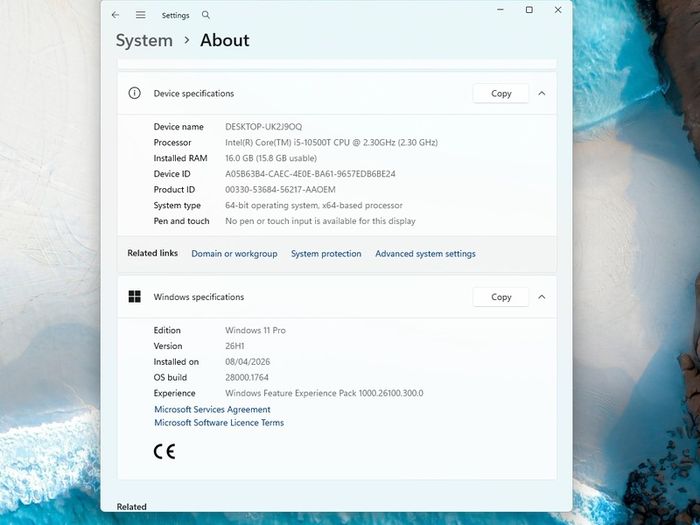Viewport: 700px width, 525px height.
Task: Close the Settings window
Action: [x=558, y=10]
